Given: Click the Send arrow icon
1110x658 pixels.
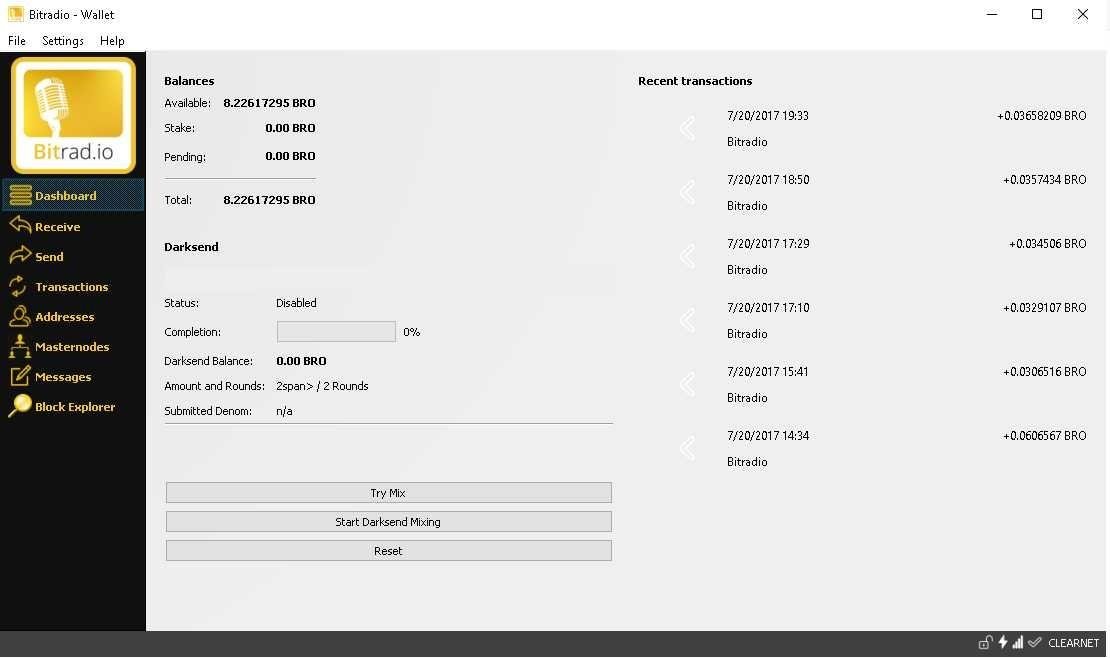Looking at the screenshot, I should (x=21, y=255).
